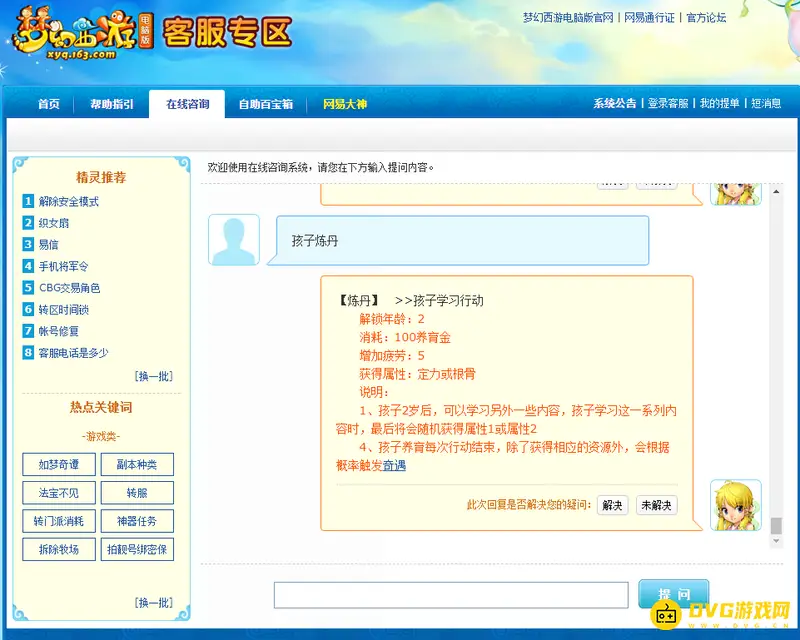800x640 pixels.
Task: Click the 获得属性：定力或根骨 line
Action: pyautogui.click(x=417, y=374)
